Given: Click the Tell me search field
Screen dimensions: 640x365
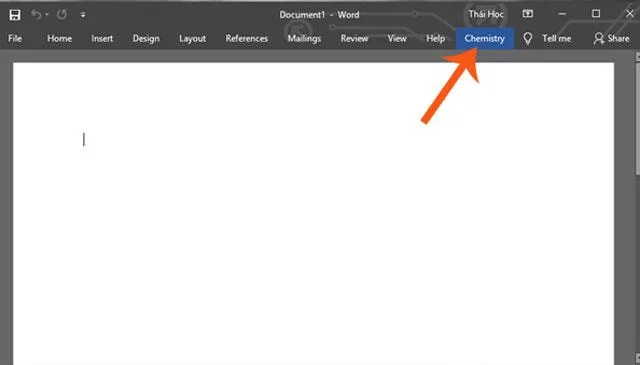Looking at the screenshot, I should point(556,38).
